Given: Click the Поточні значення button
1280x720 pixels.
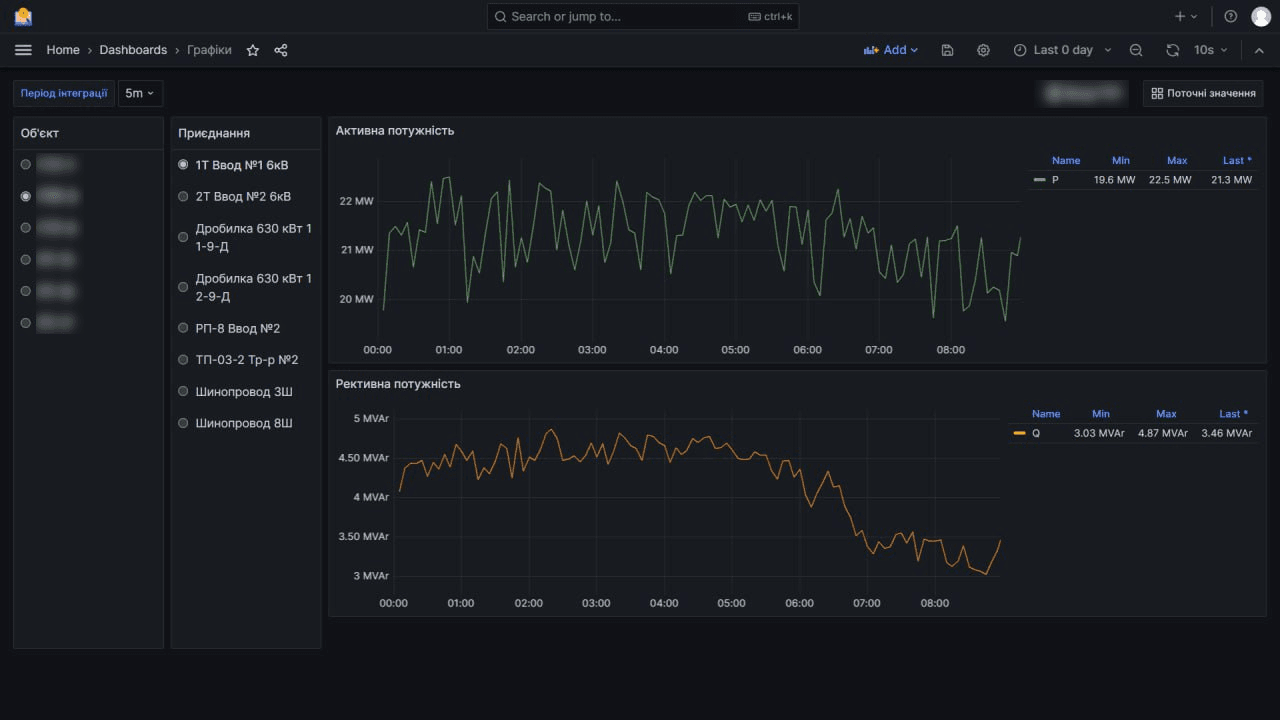Looking at the screenshot, I should coord(1203,93).
